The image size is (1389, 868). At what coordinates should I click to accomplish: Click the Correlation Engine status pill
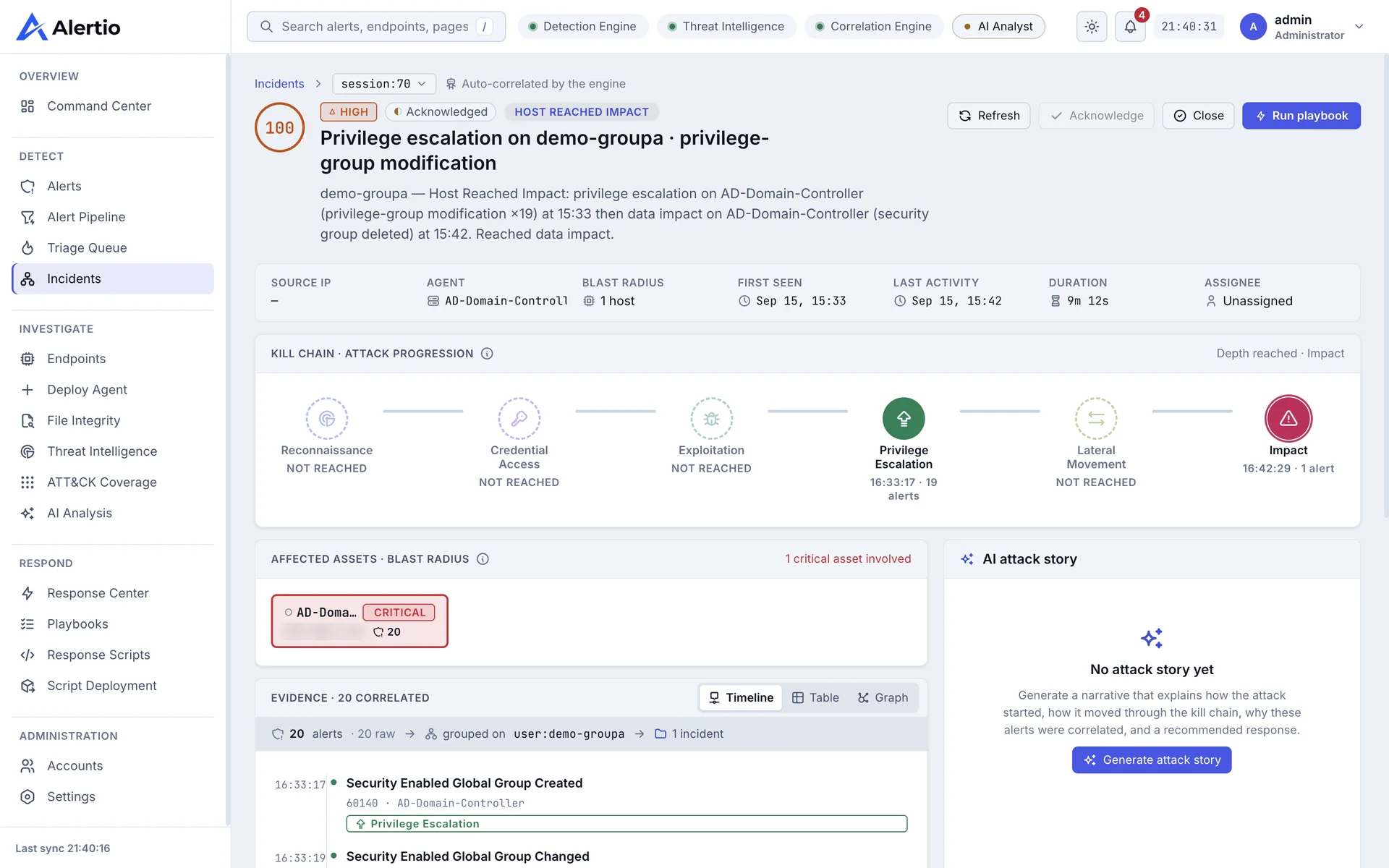point(874,27)
